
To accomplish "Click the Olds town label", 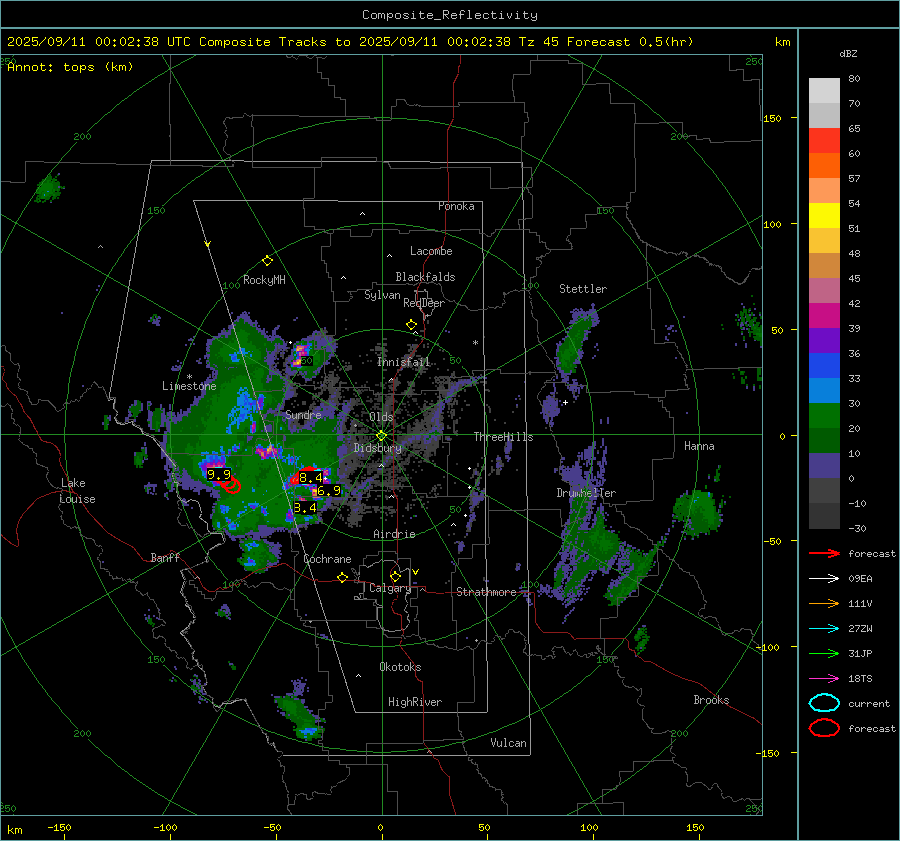I will (x=381, y=417).
